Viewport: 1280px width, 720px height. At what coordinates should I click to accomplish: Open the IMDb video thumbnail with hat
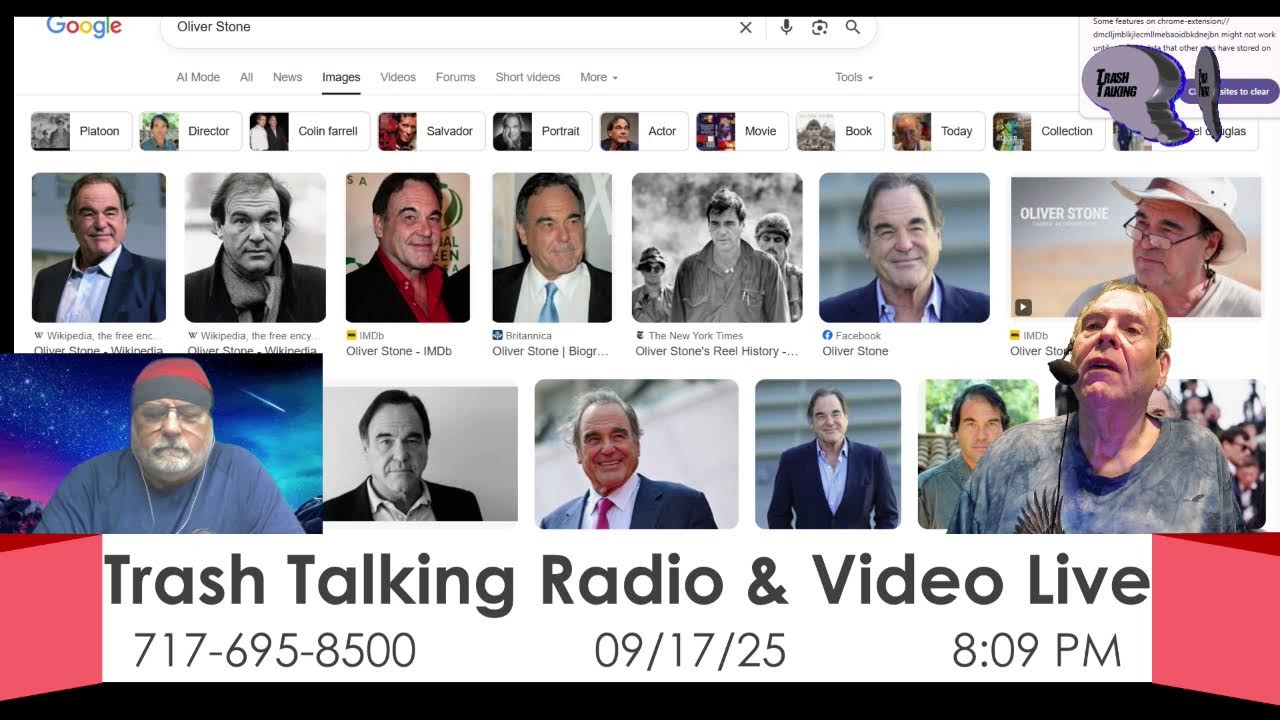(x=1136, y=248)
